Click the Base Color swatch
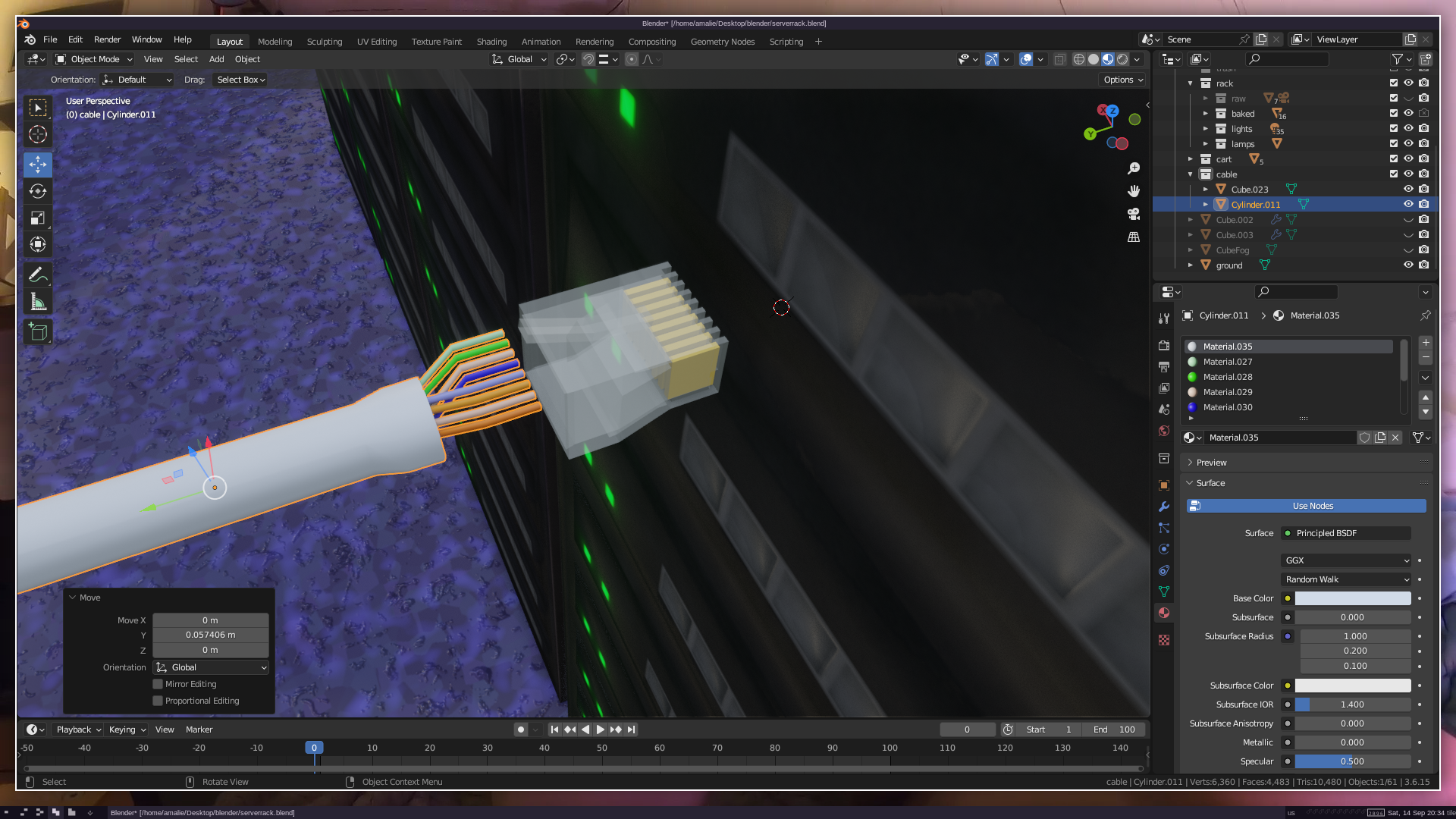1456x819 pixels. tap(1352, 598)
